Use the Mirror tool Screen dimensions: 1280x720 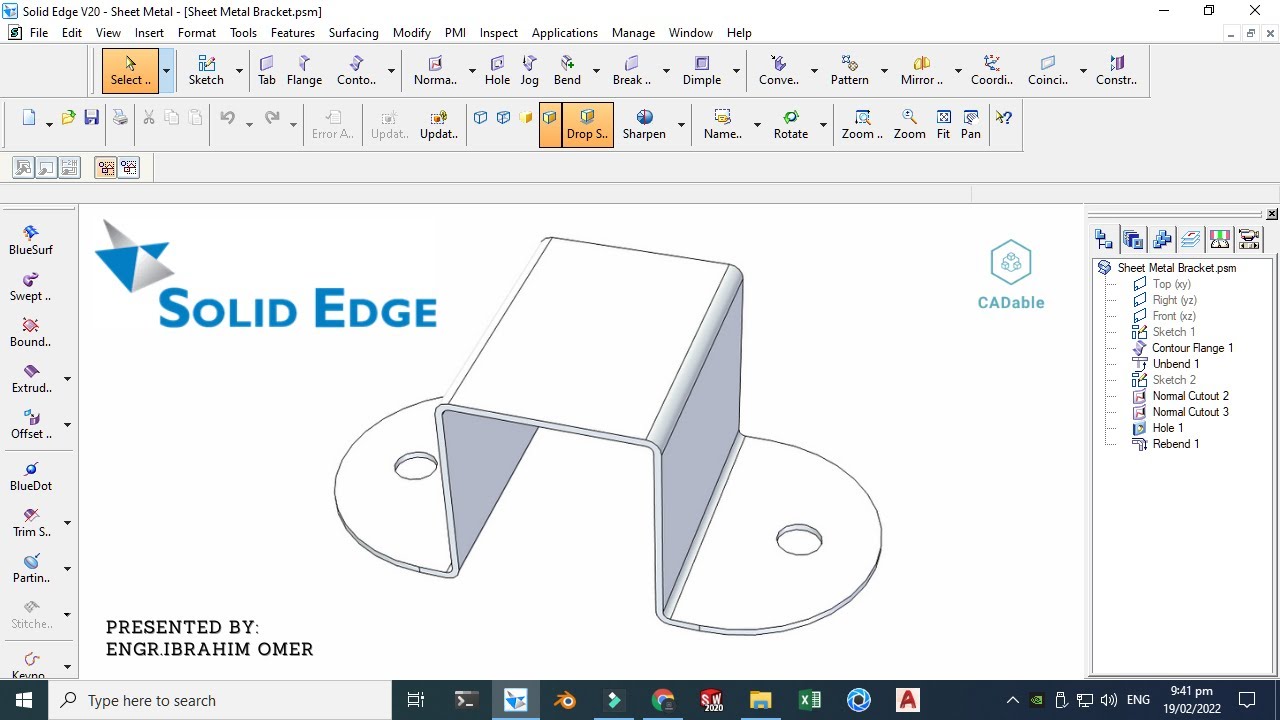[x=922, y=71]
